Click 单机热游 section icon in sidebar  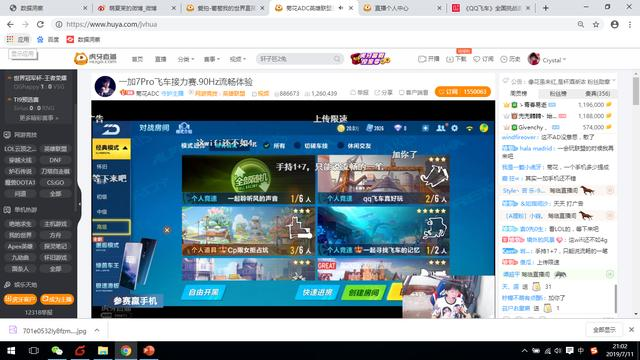7,210
